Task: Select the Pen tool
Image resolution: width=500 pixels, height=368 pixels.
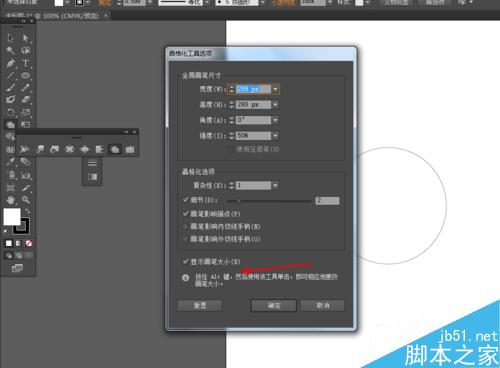Action: [10, 63]
